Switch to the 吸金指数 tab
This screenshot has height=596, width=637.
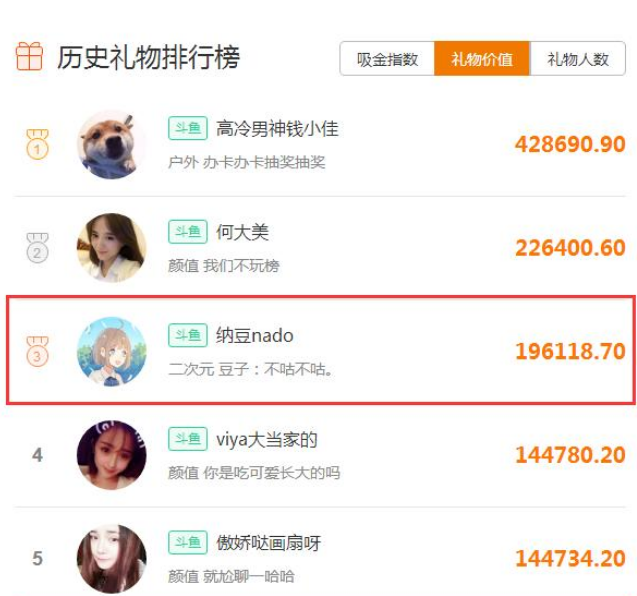click(387, 59)
